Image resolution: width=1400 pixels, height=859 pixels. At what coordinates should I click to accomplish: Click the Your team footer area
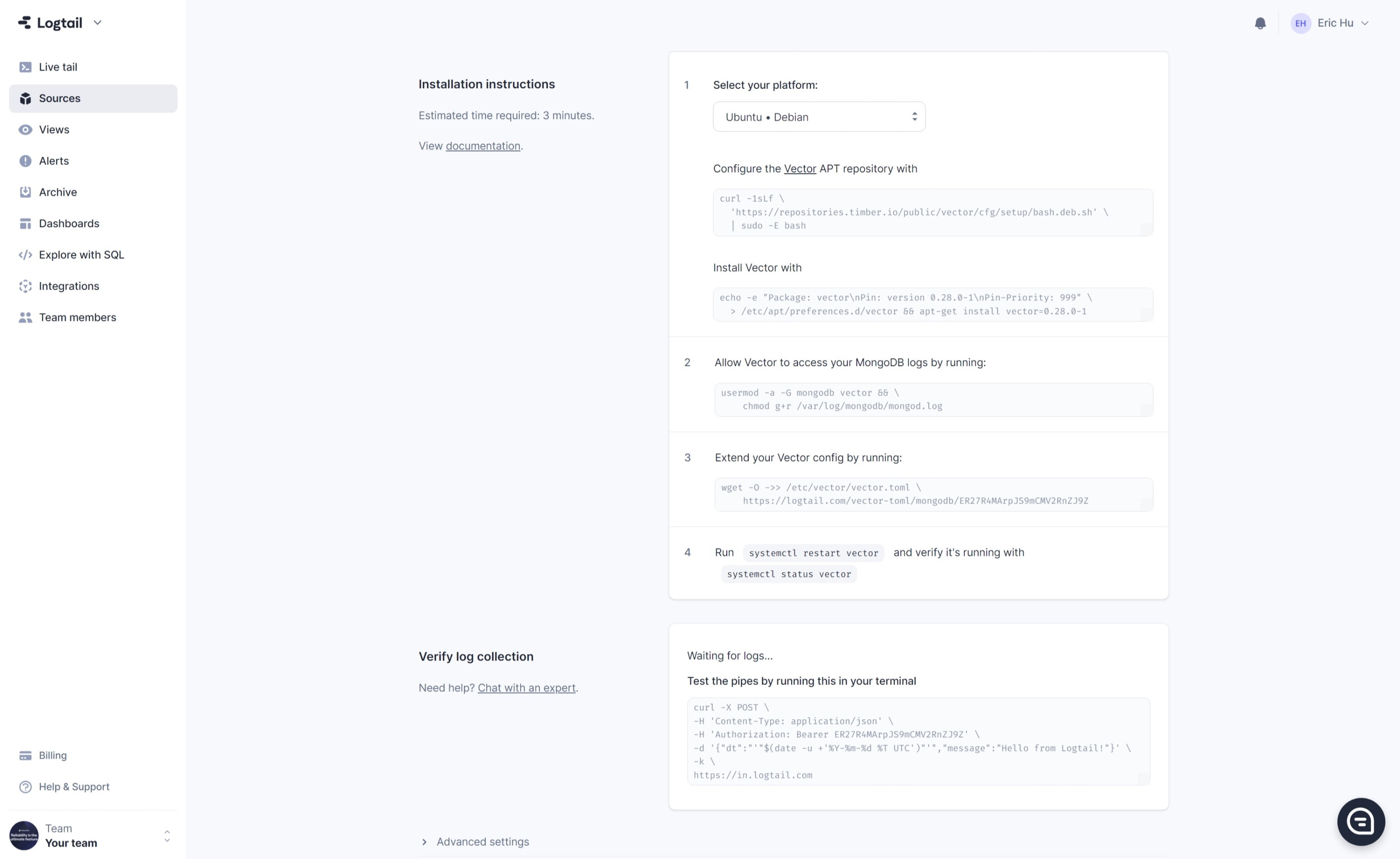90,835
